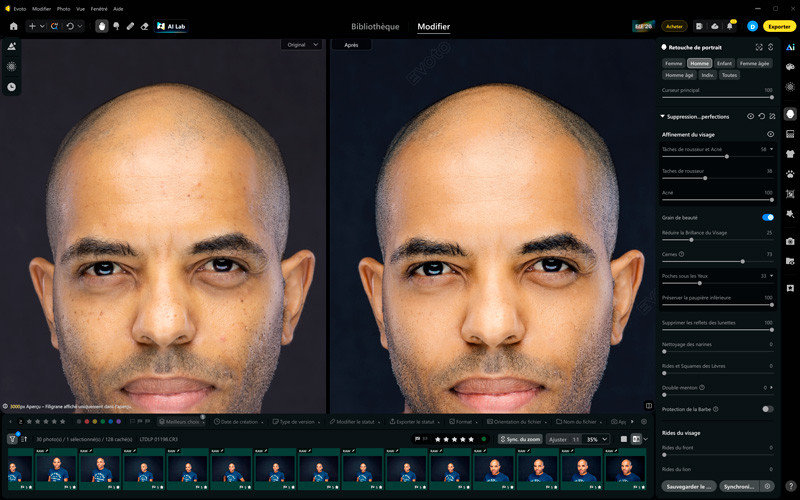Expand the Poches sous les Yeux arrow
800x500 pixels.
(x=771, y=276)
